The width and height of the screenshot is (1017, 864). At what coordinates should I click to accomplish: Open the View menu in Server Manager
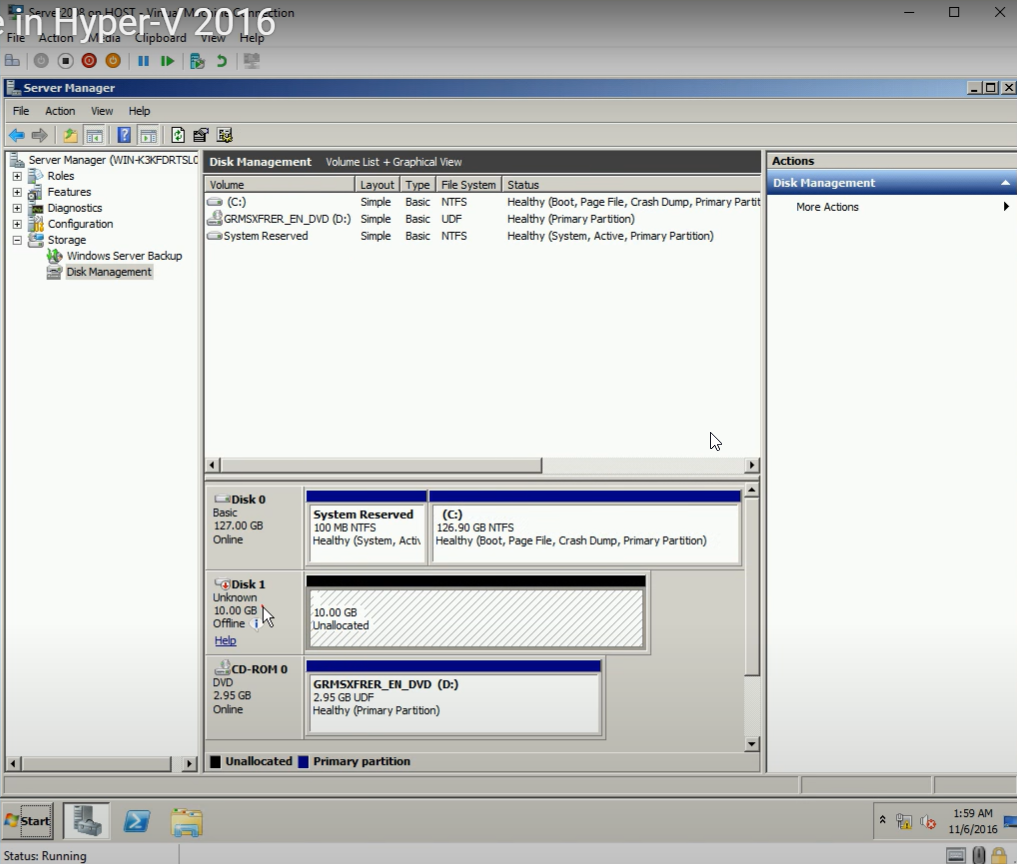tap(102, 111)
